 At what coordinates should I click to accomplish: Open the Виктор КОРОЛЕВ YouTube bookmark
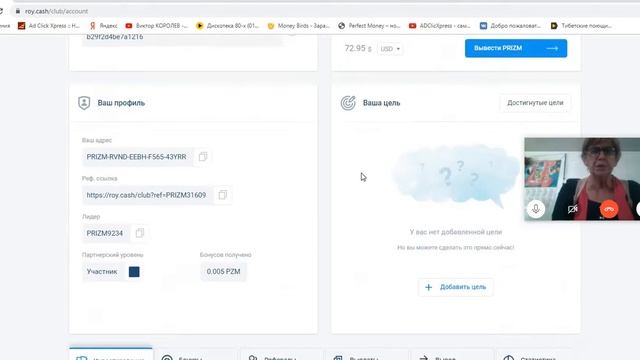click(157, 26)
